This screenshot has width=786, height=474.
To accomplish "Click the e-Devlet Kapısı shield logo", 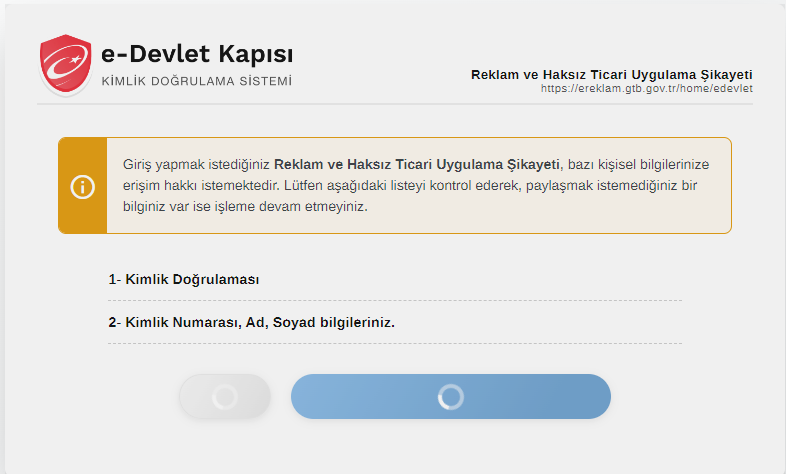I will click(x=66, y=64).
